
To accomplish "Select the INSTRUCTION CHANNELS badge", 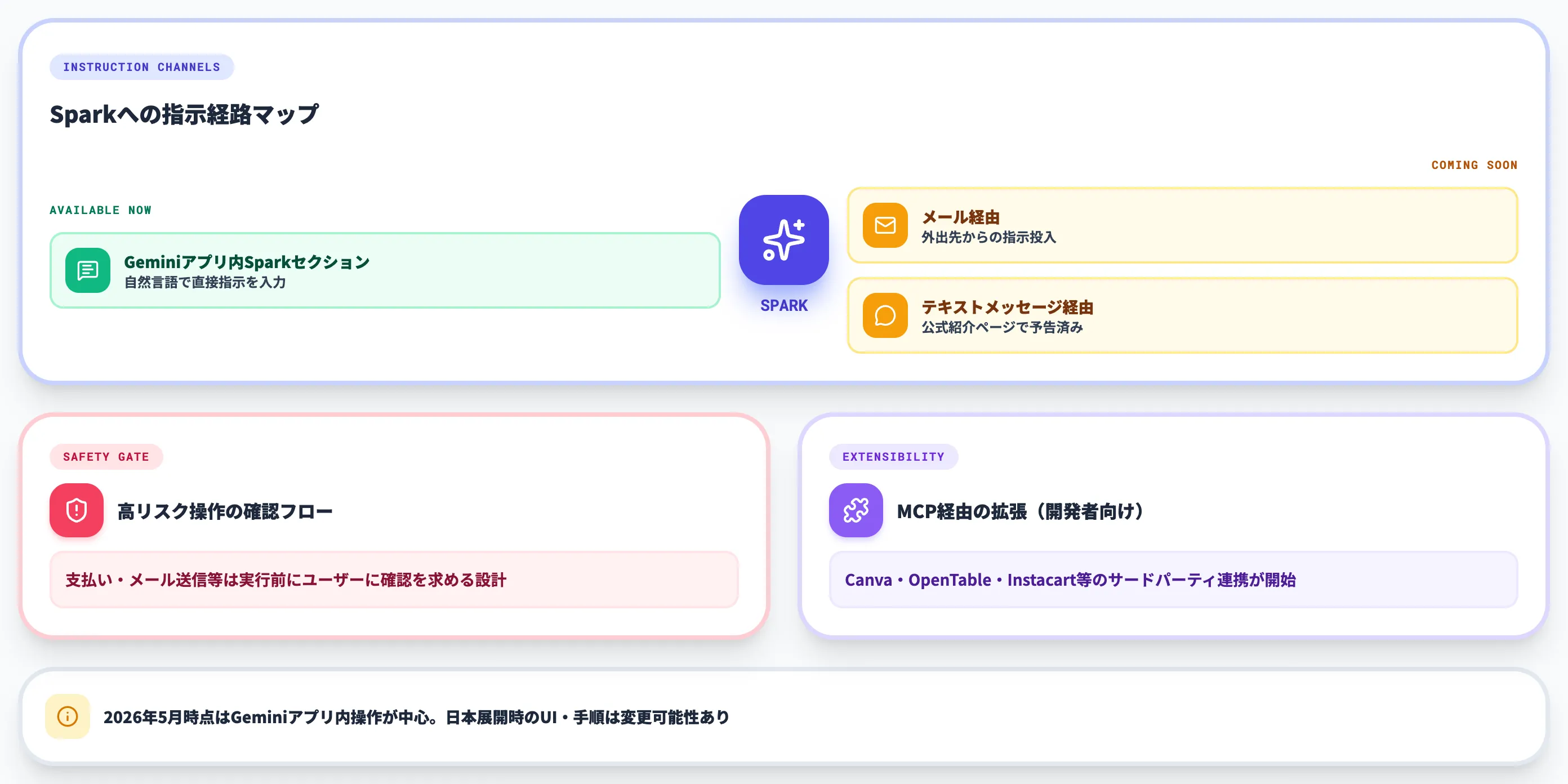I will pyautogui.click(x=141, y=67).
